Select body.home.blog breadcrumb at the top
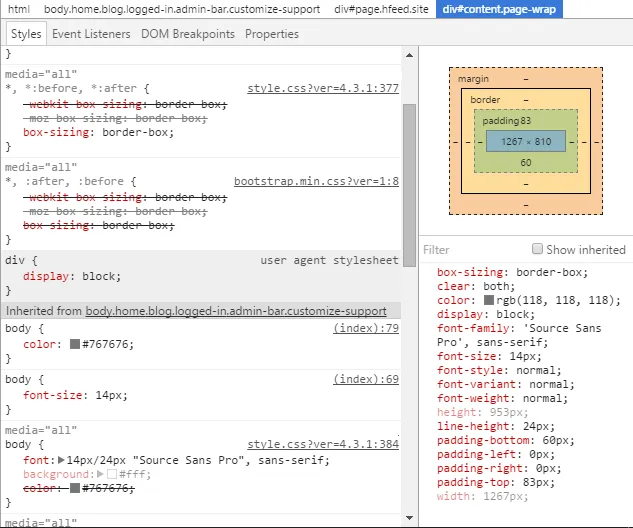Viewport: 633px width, 528px height. 182,9
